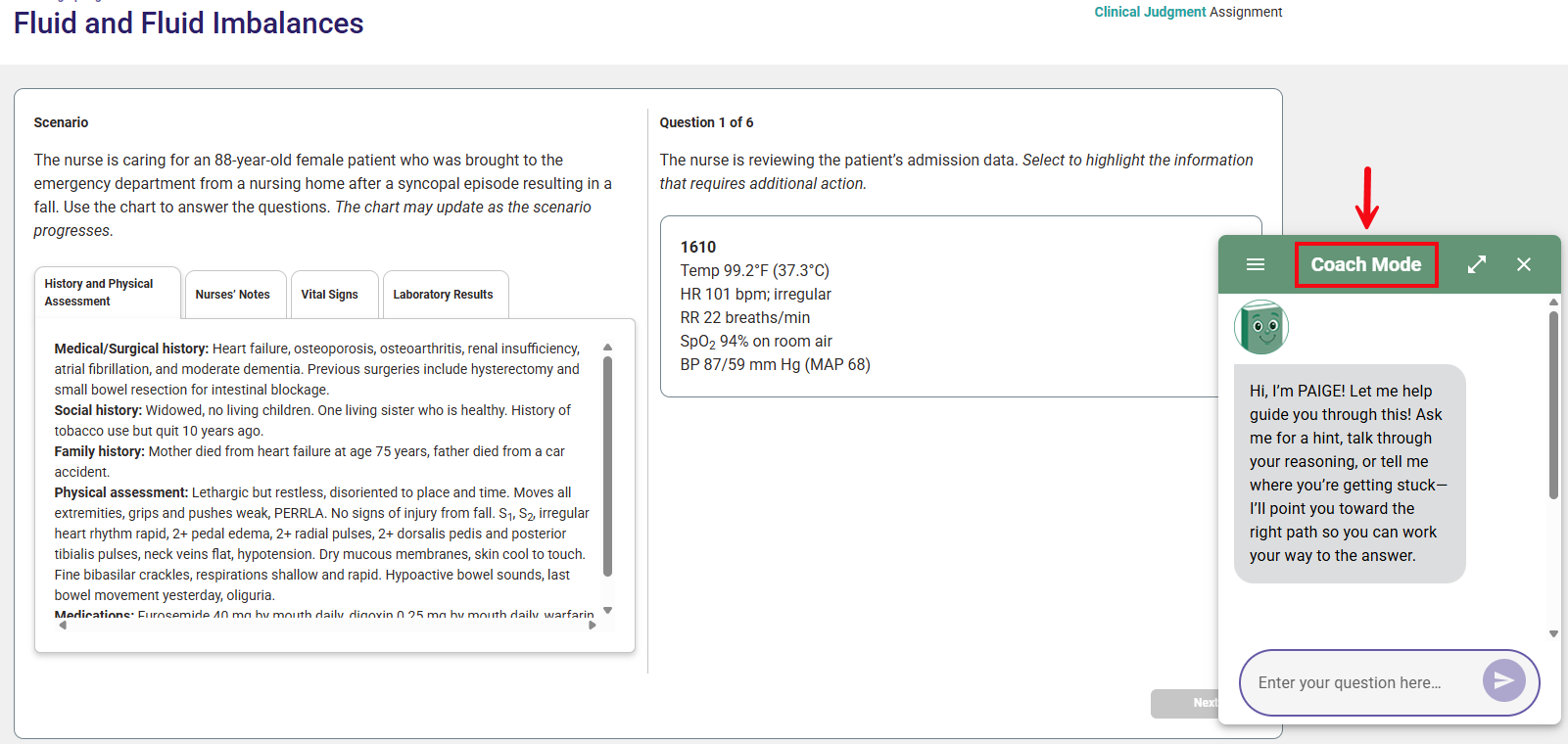Click the PAIGE book avatar
The image size is (1568, 744).
pyautogui.click(x=1261, y=327)
